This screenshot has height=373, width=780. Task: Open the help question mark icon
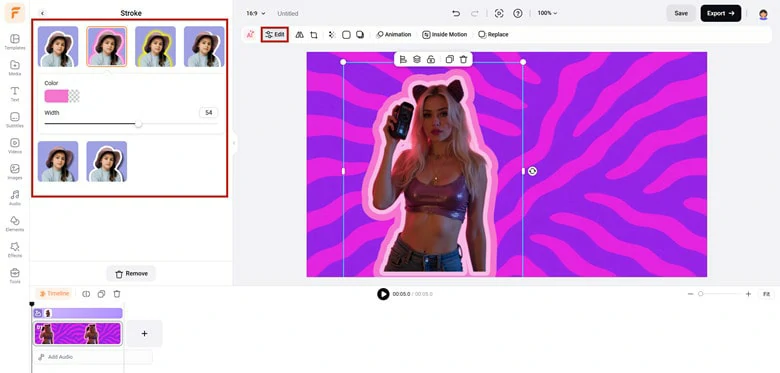click(518, 13)
